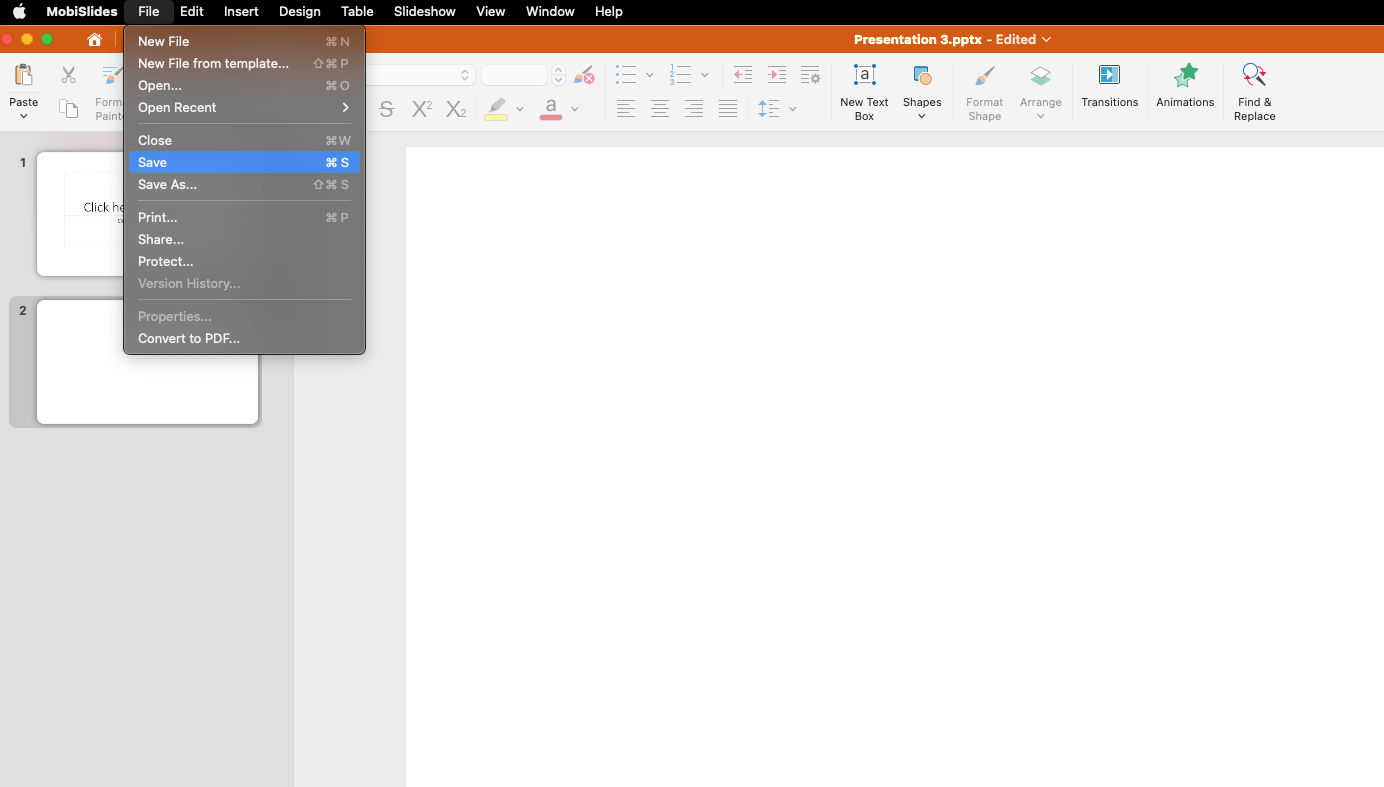Choose Save As... menu entry
1384x787 pixels.
click(x=244, y=184)
